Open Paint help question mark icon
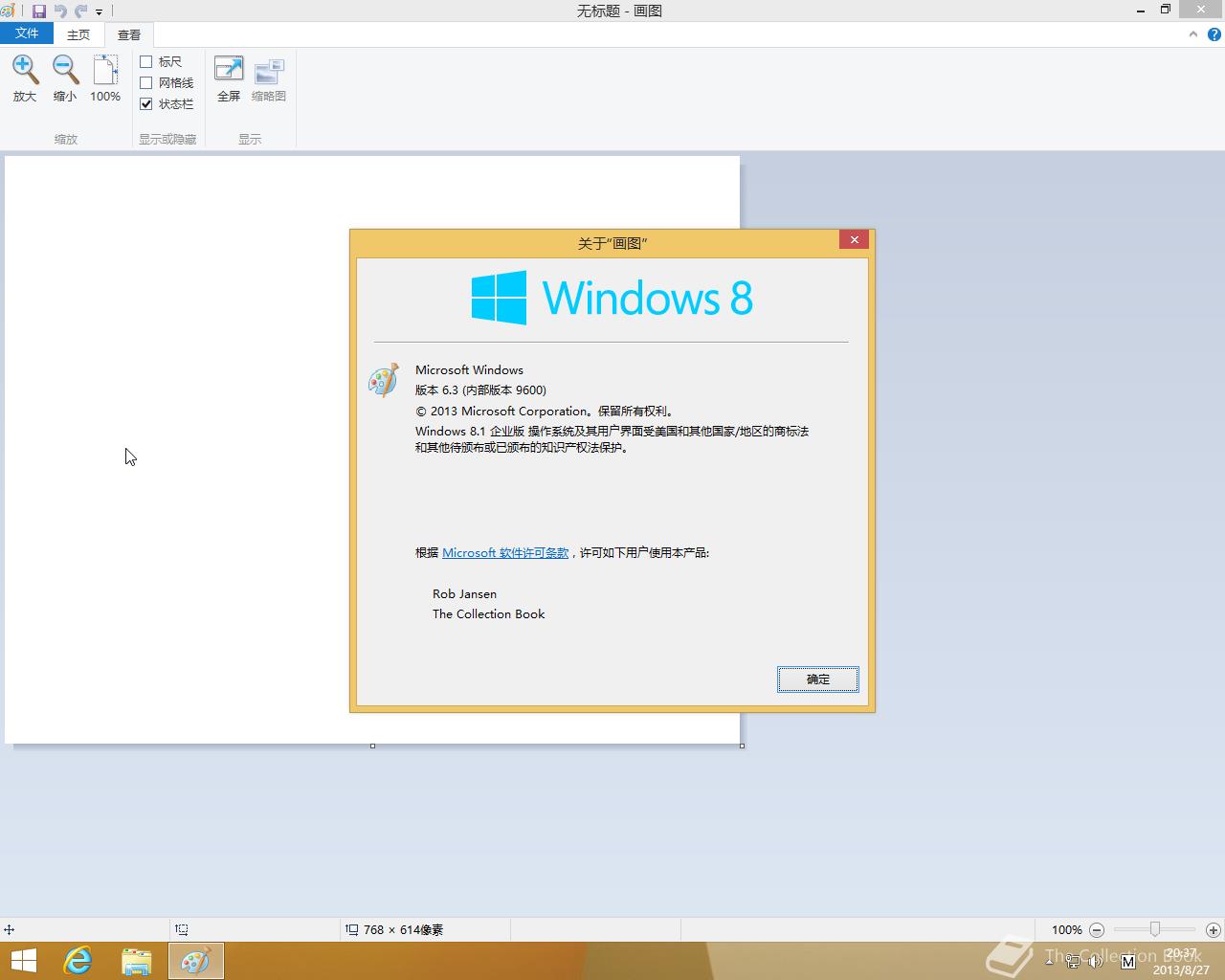This screenshot has width=1225, height=980. [1214, 34]
